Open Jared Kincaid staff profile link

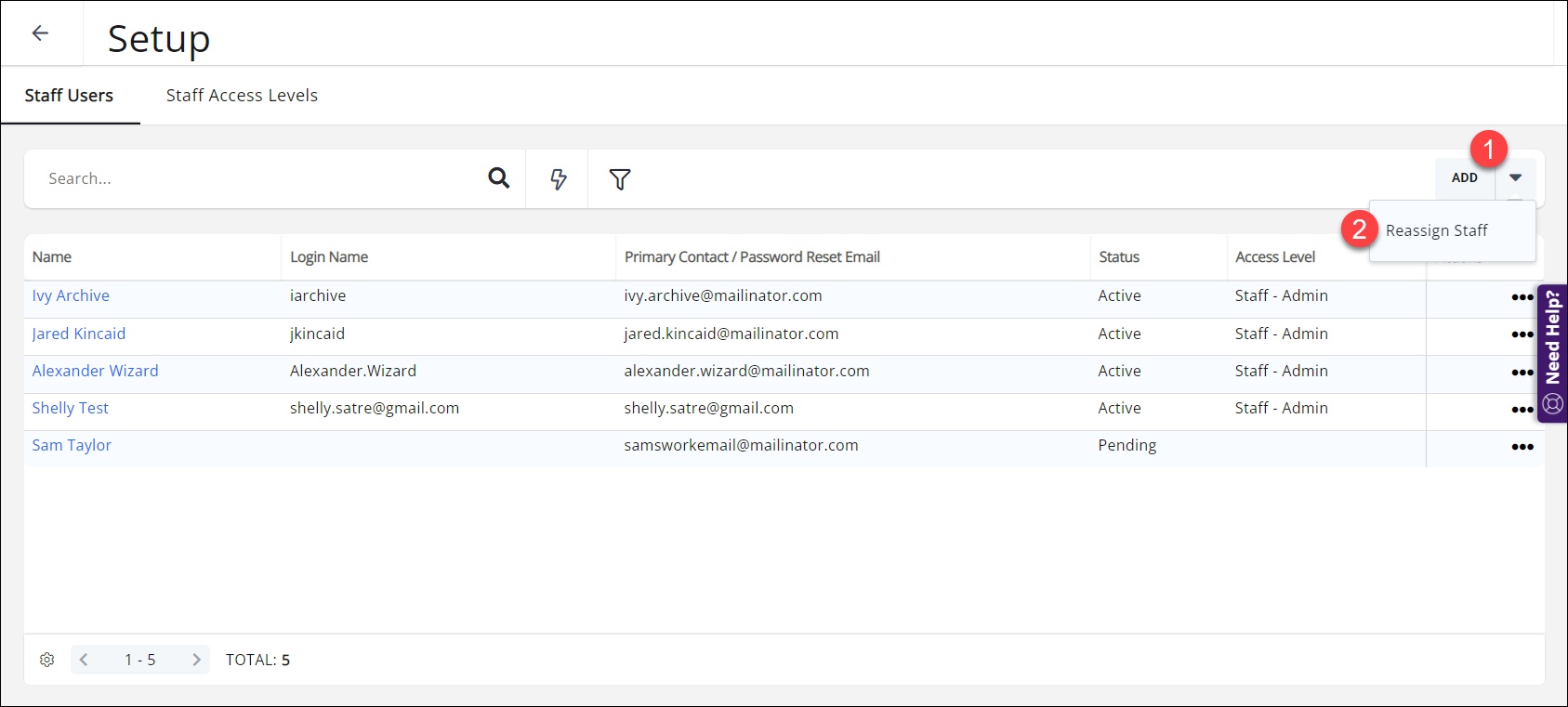(x=78, y=334)
